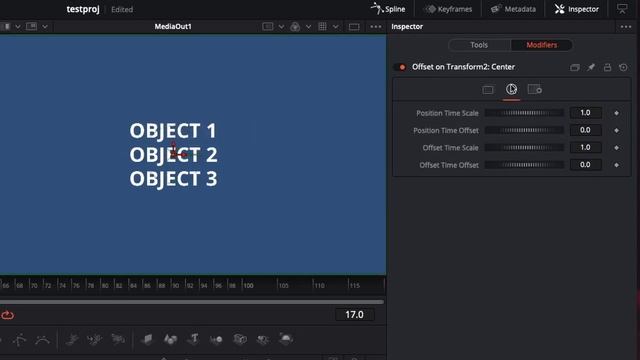Viewport: 640px width, 360px height.
Task: Pin the Offset modifier in the Inspector
Action: click(x=591, y=67)
